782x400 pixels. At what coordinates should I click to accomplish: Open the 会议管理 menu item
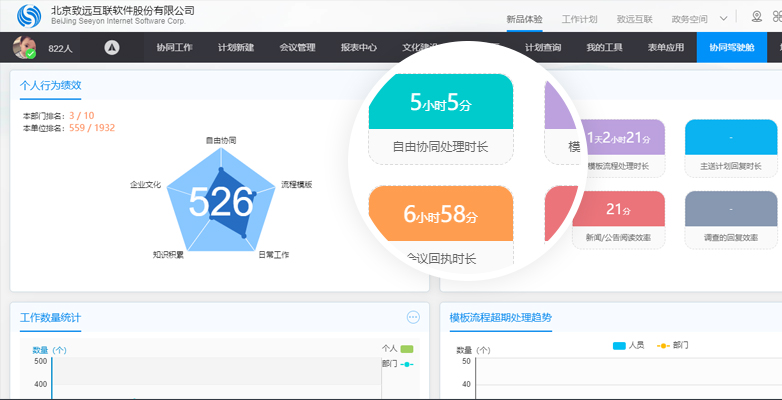pos(297,47)
